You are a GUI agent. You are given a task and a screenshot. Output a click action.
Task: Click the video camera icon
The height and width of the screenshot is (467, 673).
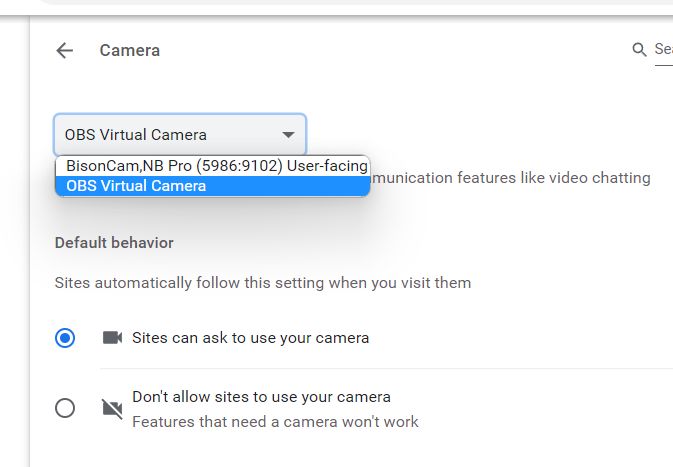click(112, 338)
